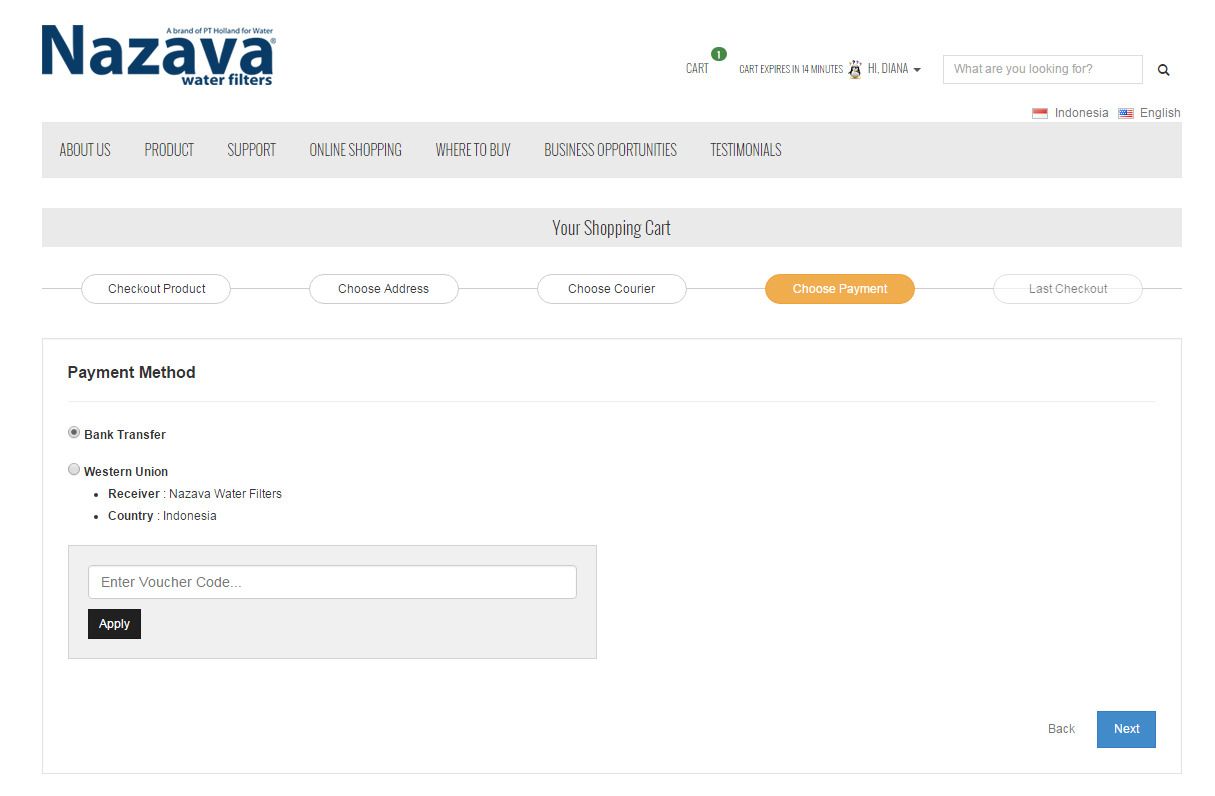1215x796 pixels.
Task: Go to Online Shopping menu
Action: point(355,150)
